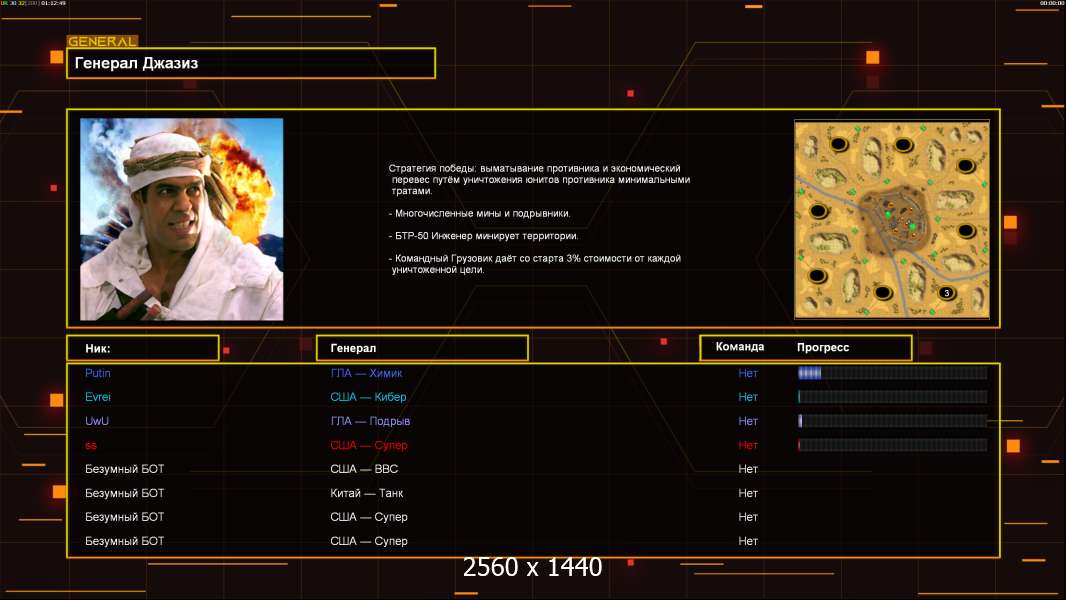Click the General Jaziz portrait image
The image size is (1066, 600).
pos(182,219)
